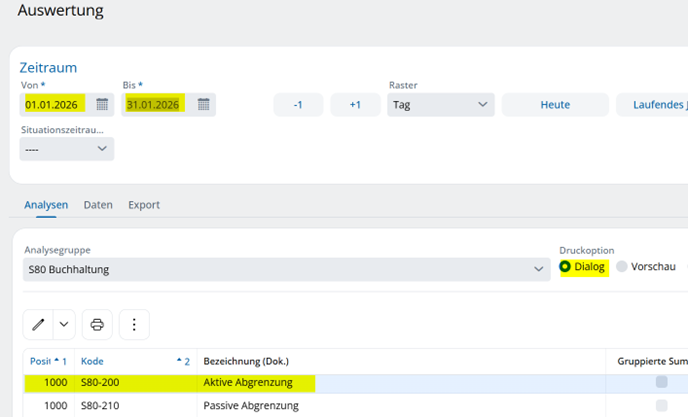Open the calendar picker for Von date
The height and width of the screenshot is (417, 688).
click(x=102, y=104)
